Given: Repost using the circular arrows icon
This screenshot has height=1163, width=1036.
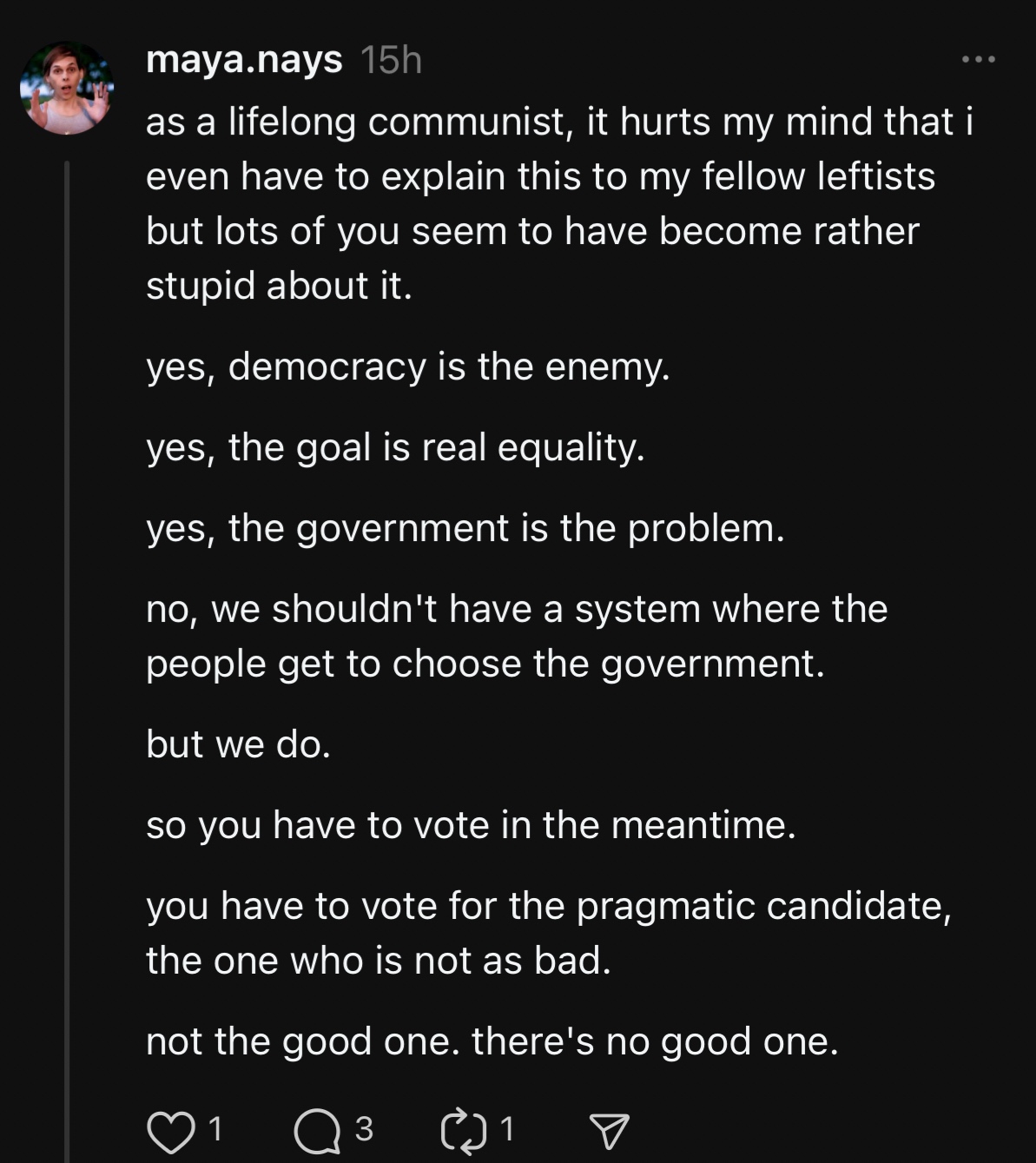Looking at the screenshot, I should tap(464, 1131).
